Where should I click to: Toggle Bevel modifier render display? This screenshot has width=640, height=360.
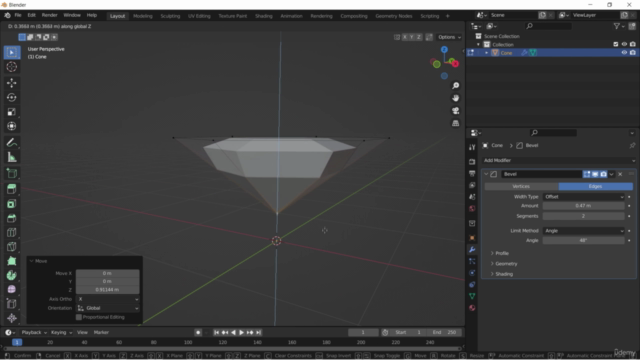tap(603, 174)
